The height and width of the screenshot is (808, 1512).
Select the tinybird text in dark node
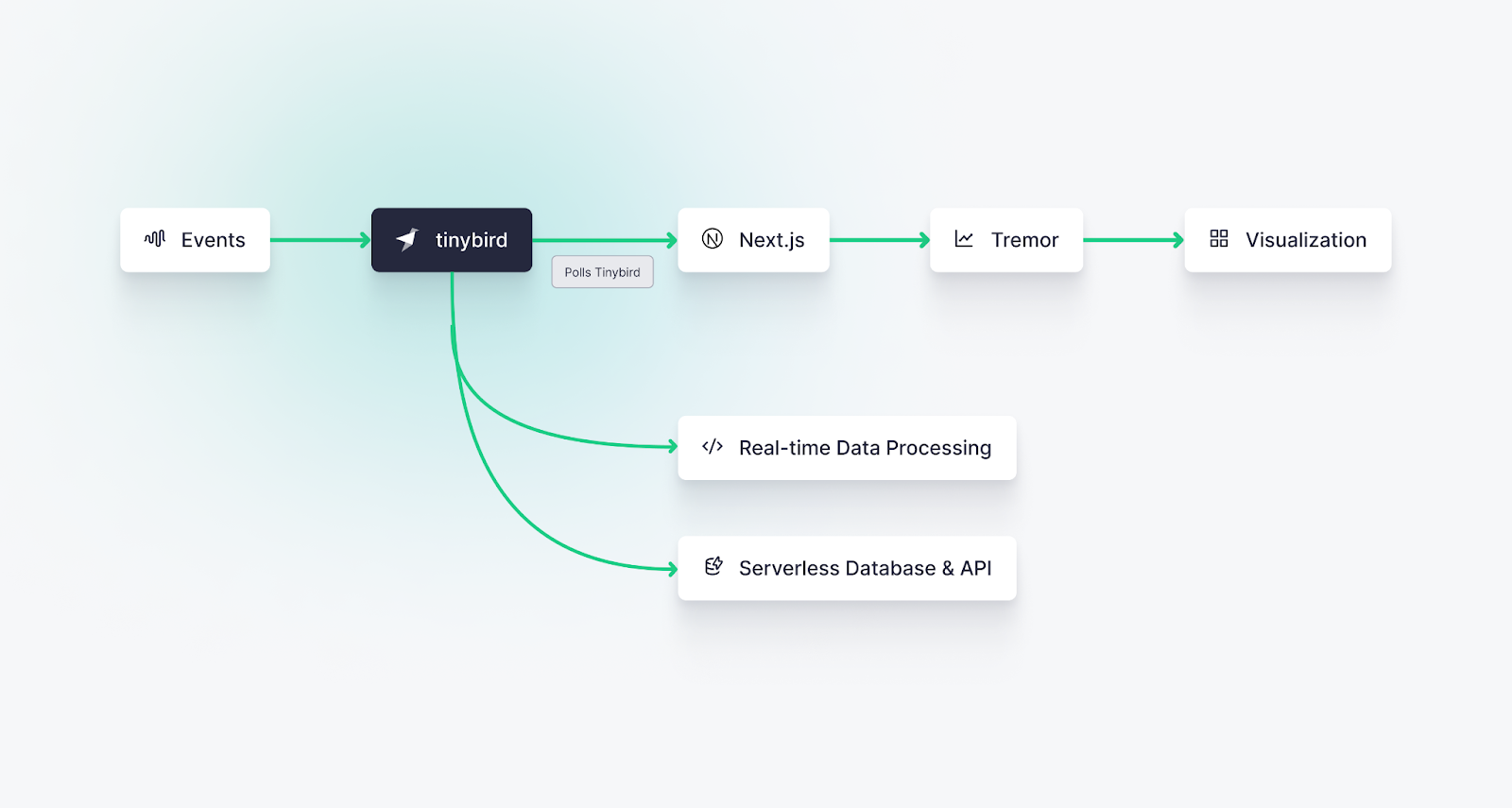[471, 240]
